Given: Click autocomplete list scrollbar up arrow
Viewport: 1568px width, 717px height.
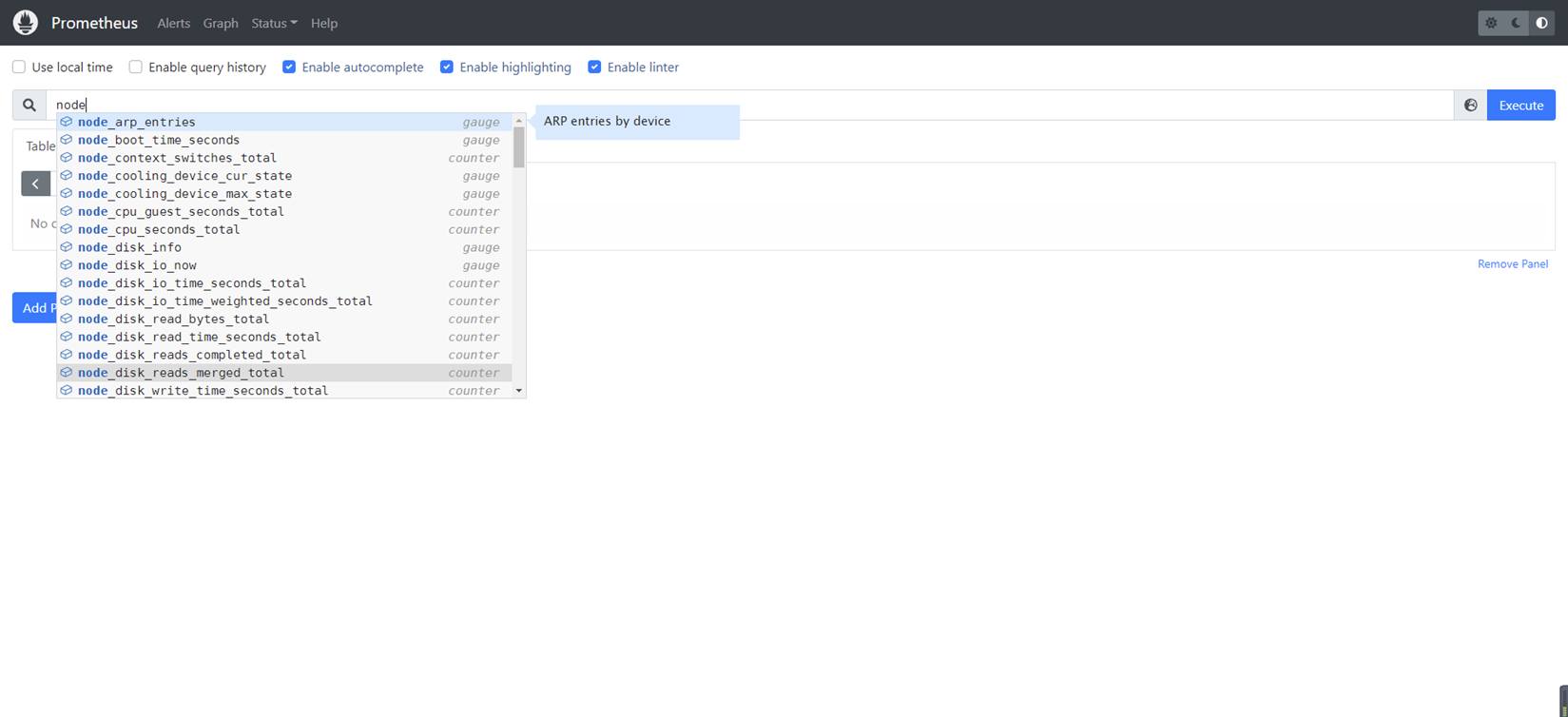Looking at the screenshot, I should coord(519,121).
